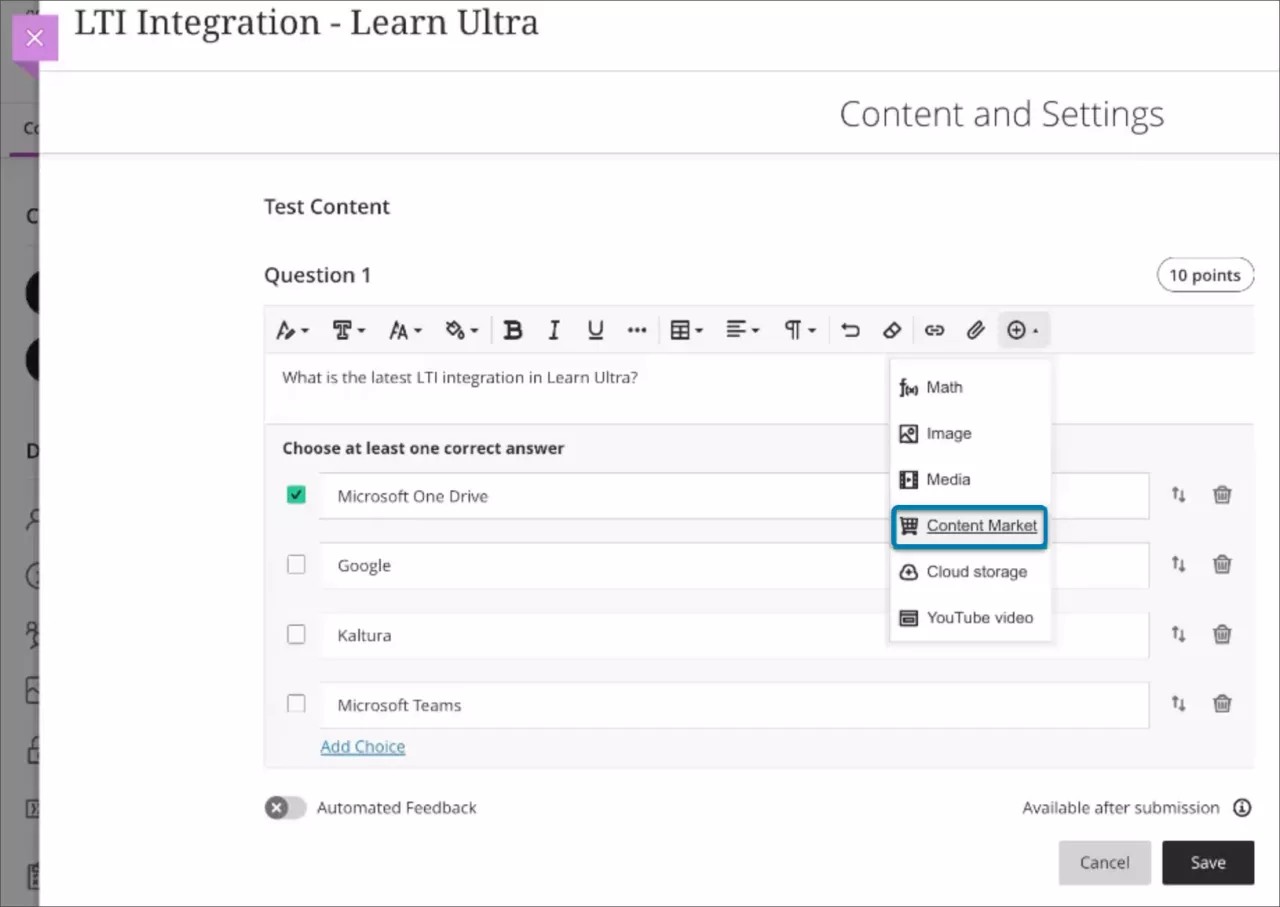The width and height of the screenshot is (1280, 907).
Task: Open the paragraph style dropdown
Action: [800, 329]
